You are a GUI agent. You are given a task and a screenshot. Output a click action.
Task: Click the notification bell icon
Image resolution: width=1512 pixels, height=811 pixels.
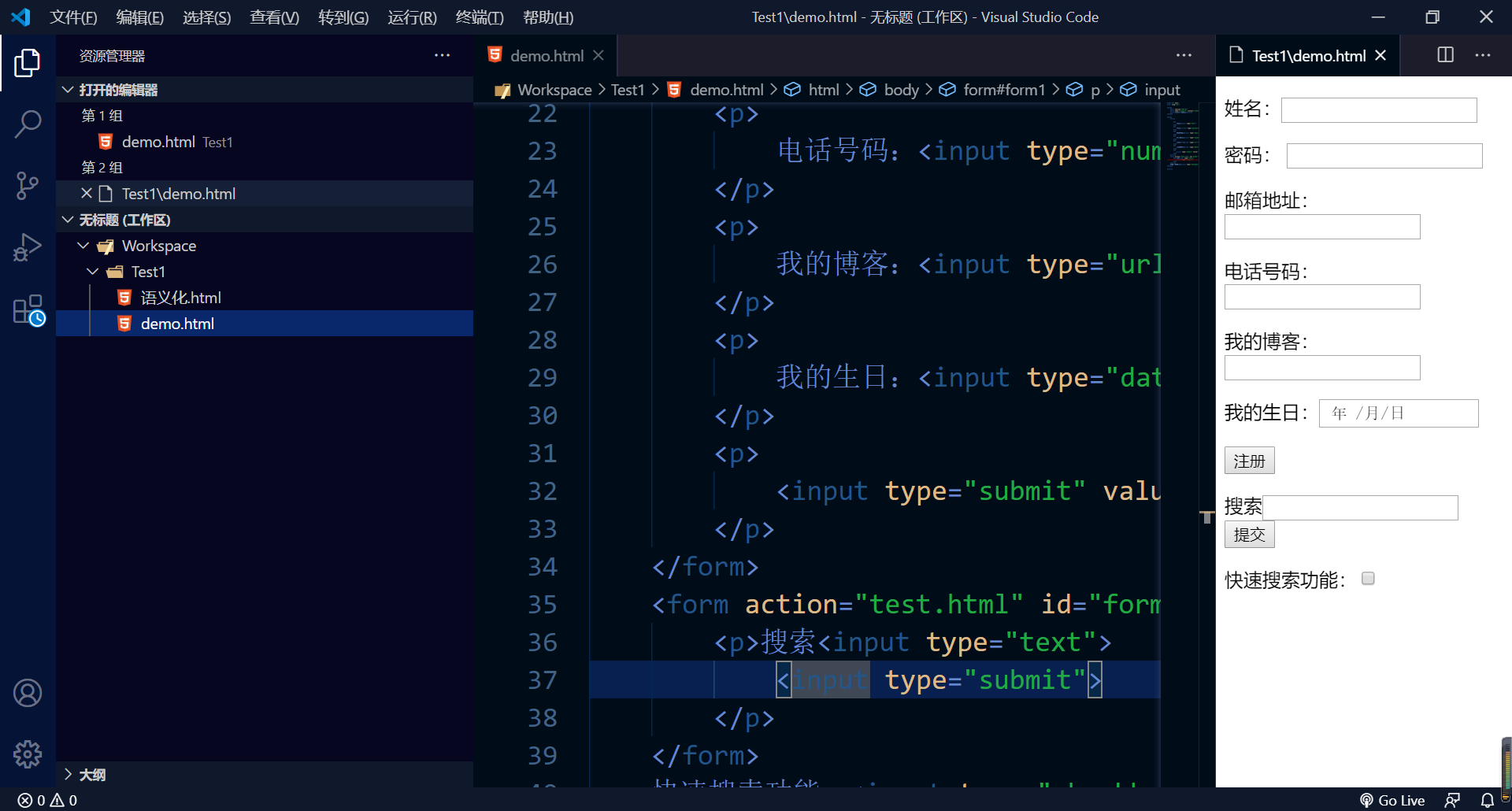coord(1487,799)
